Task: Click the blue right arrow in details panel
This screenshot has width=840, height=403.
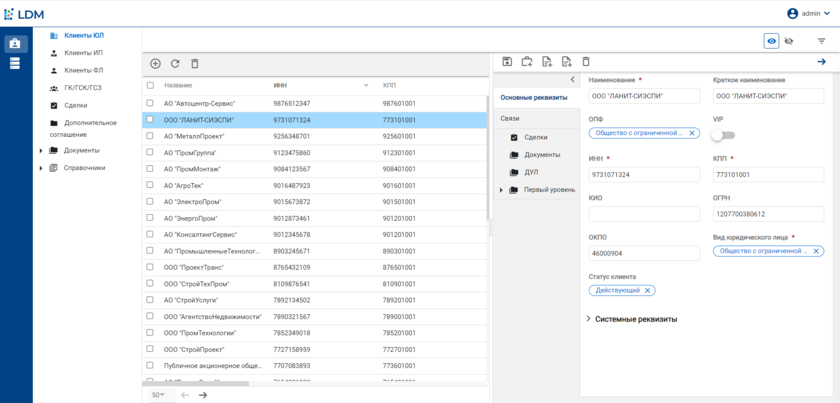Action: (x=822, y=62)
